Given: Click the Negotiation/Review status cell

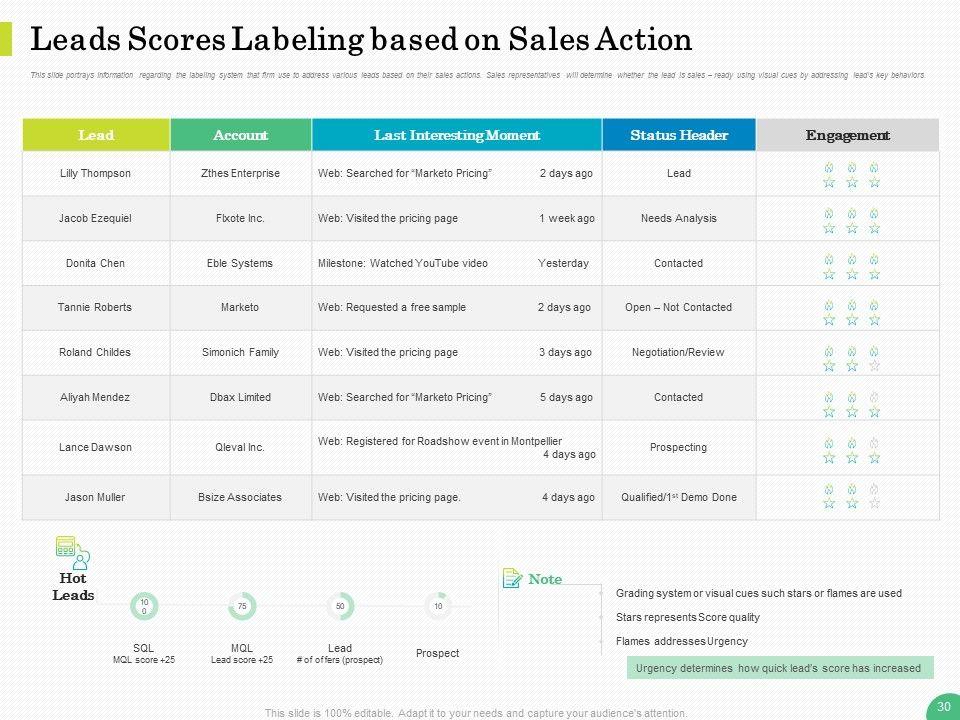Looking at the screenshot, I should tap(679, 352).
